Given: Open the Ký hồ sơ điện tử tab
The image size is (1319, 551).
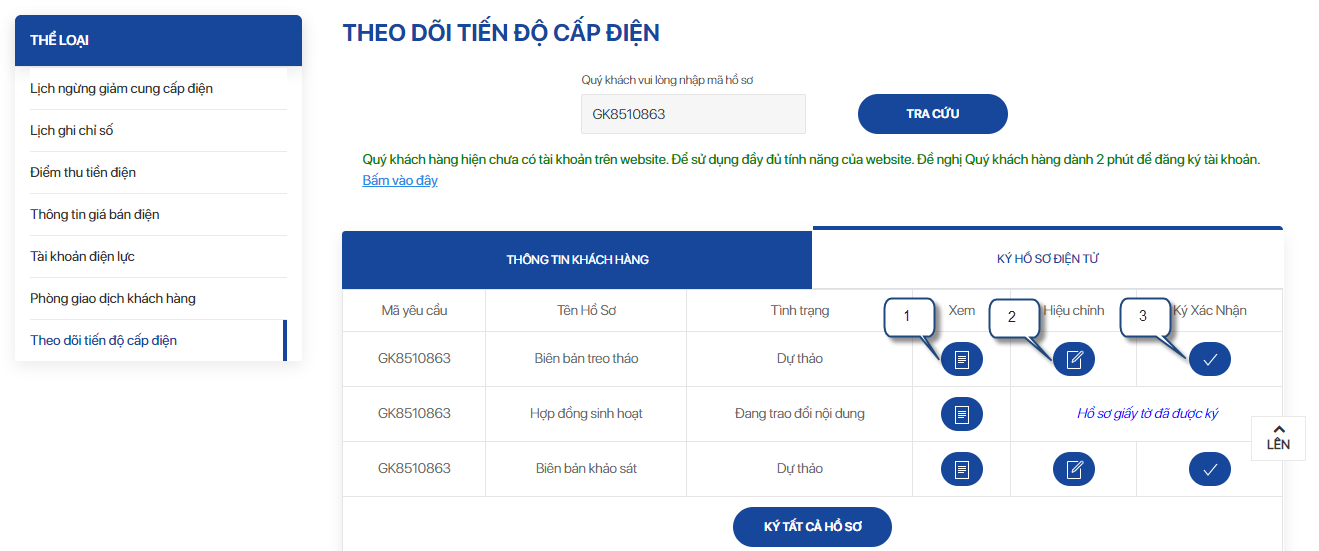Looking at the screenshot, I should [x=1047, y=259].
